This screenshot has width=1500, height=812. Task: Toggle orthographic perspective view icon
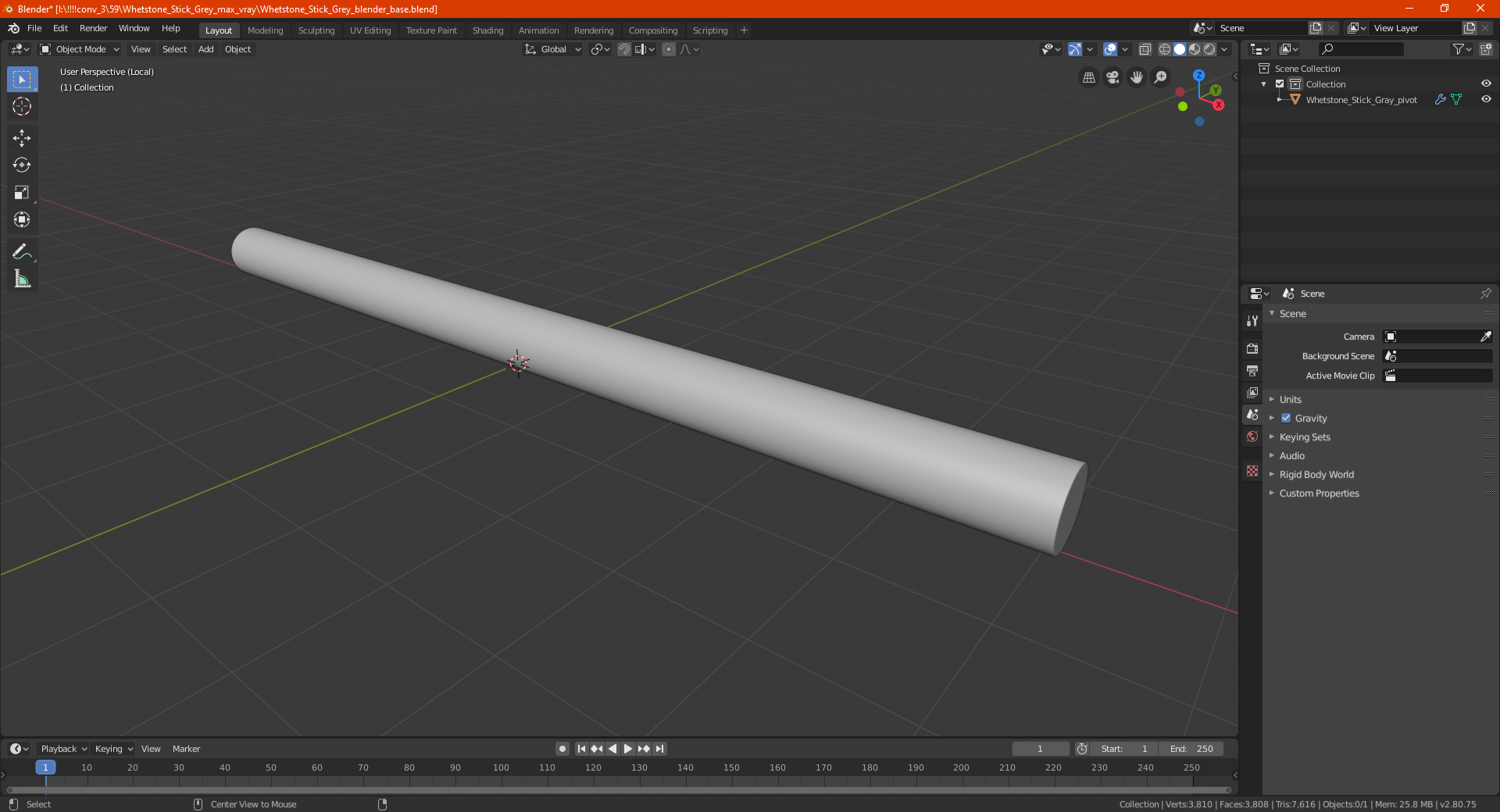(1088, 77)
